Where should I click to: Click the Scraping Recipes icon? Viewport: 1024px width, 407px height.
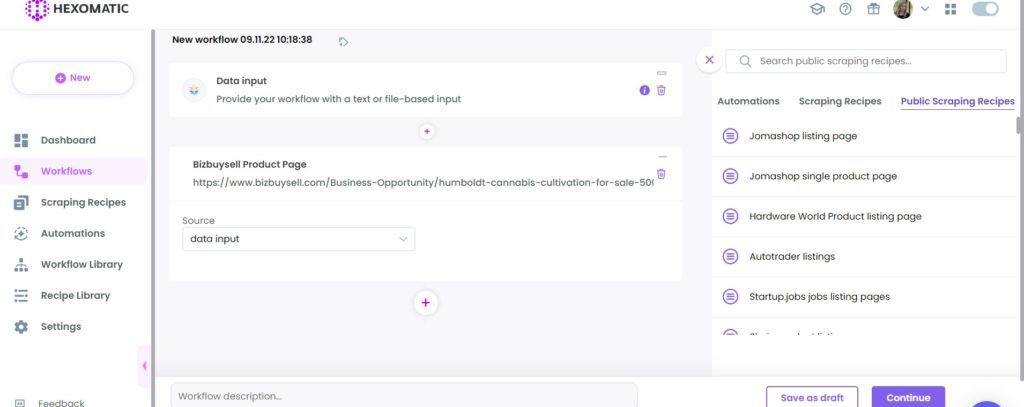tap(21, 203)
